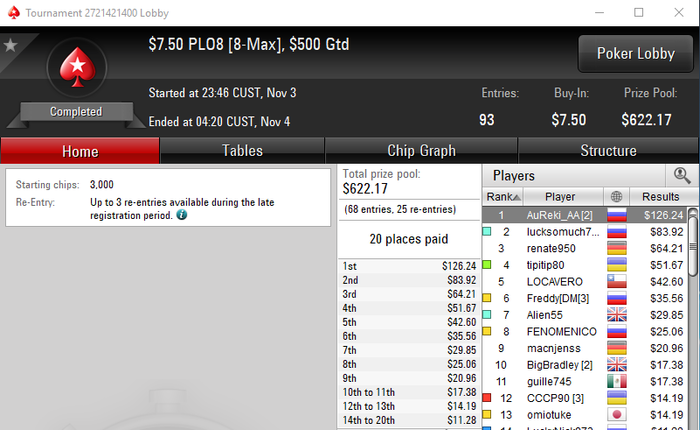
Task: Switch to the Tables tab
Action: (x=242, y=150)
